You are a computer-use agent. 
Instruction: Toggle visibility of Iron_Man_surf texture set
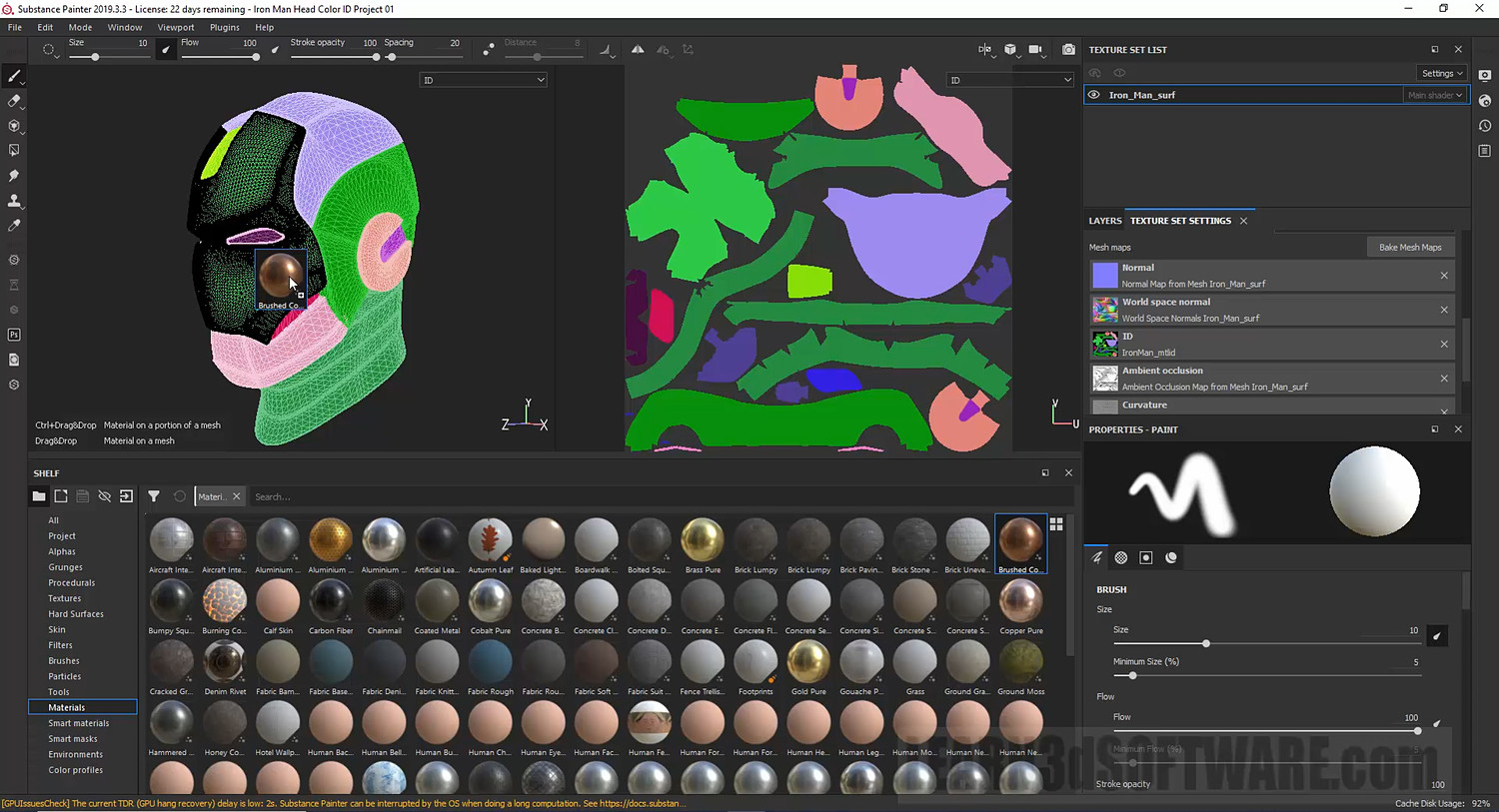tap(1094, 95)
